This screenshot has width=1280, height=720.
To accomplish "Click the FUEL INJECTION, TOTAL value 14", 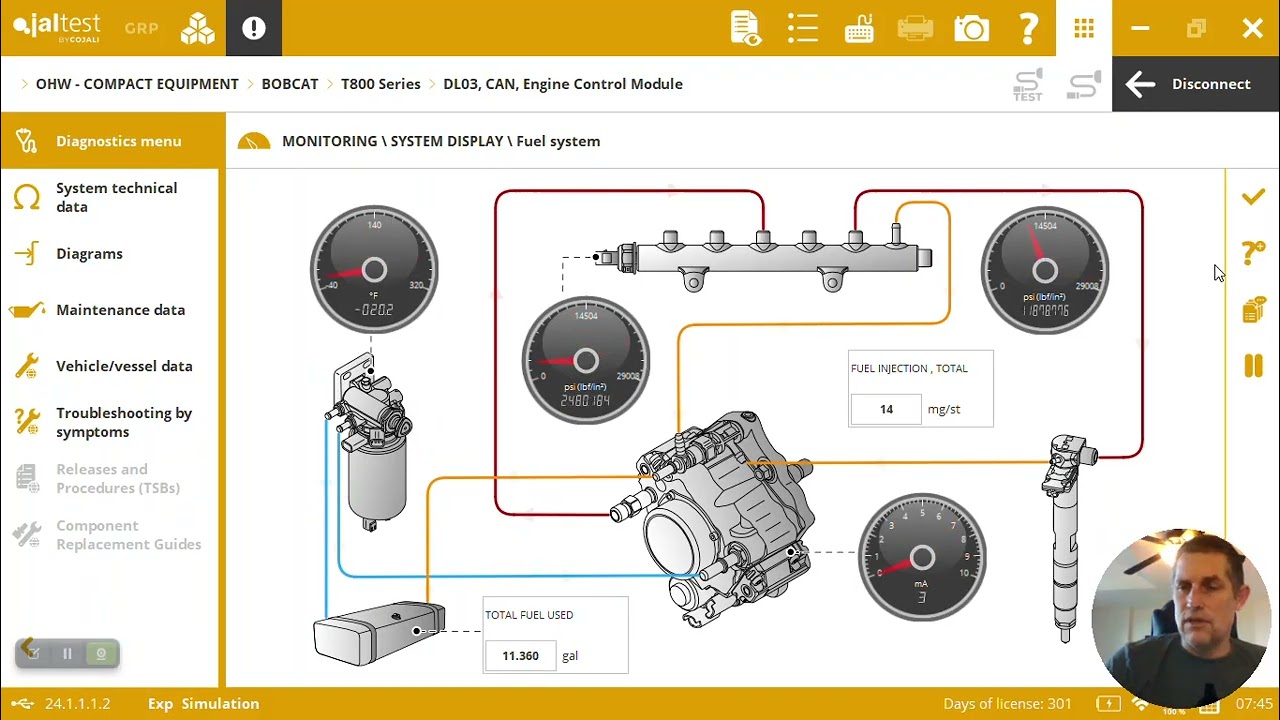I will pyautogui.click(x=886, y=409).
